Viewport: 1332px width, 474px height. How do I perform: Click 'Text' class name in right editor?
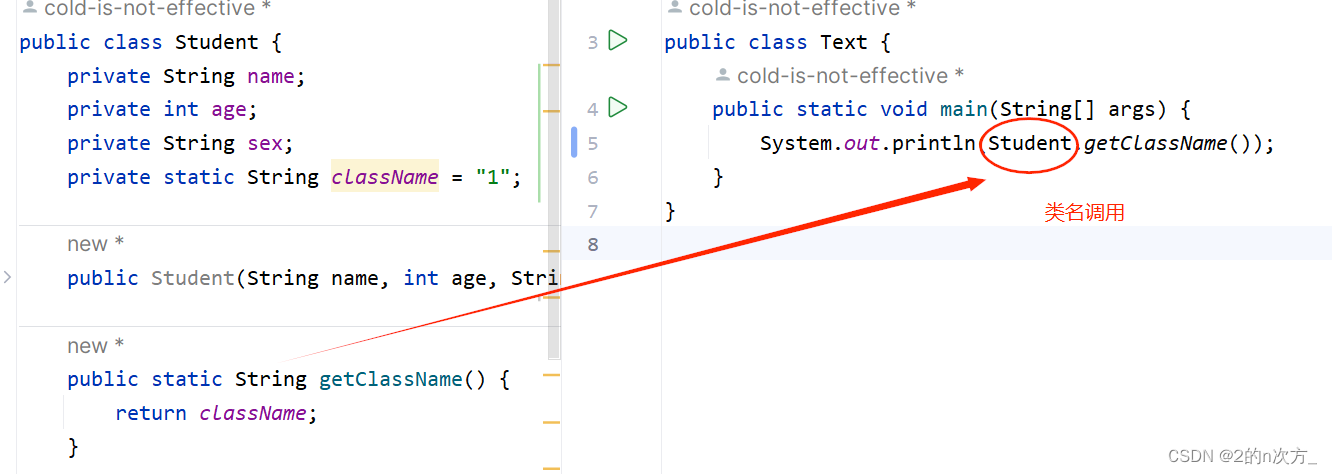click(x=844, y=42)
